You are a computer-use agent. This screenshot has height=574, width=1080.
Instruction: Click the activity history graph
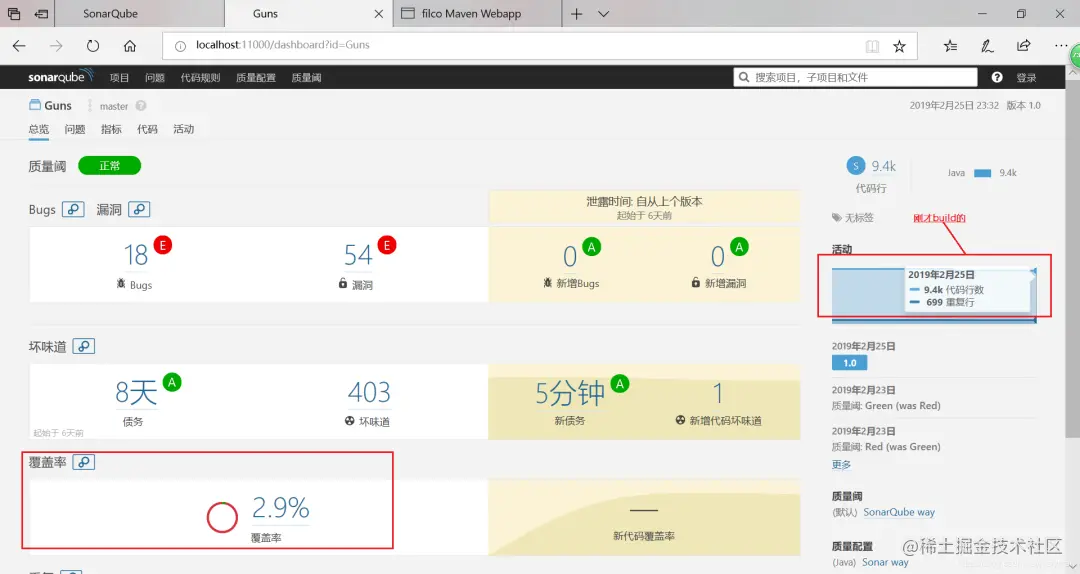coord(933,294)
